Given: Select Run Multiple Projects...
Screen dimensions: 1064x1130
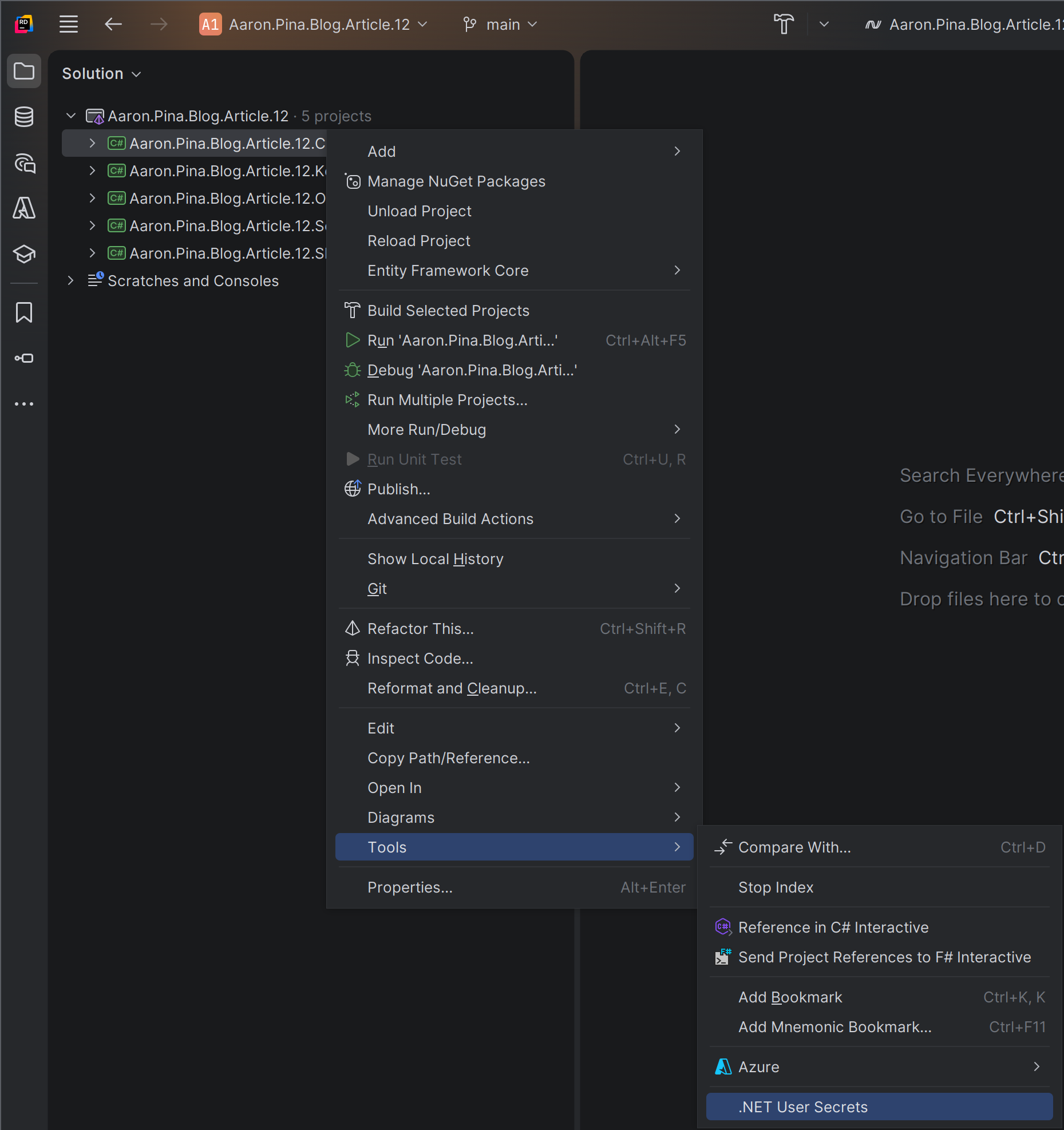Looking at the screenshot, I should point(514,400).
